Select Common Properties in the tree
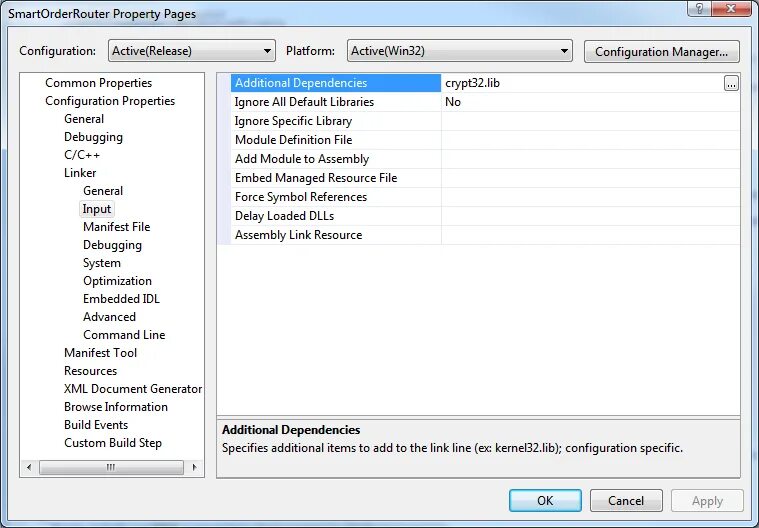 click(98, 83)
